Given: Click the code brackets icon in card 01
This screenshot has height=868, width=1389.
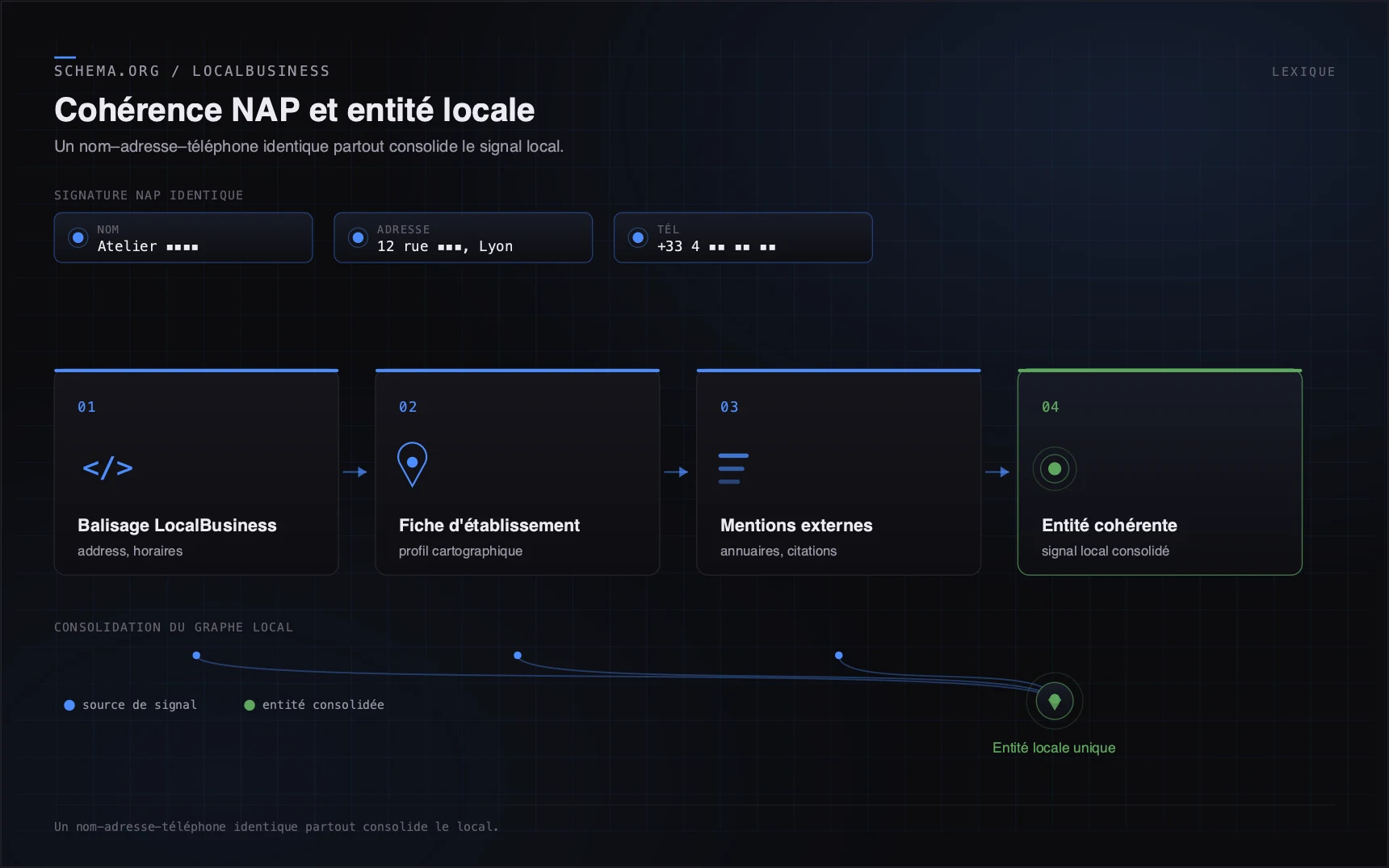Looking at the screenshot, I should [107, 468].
